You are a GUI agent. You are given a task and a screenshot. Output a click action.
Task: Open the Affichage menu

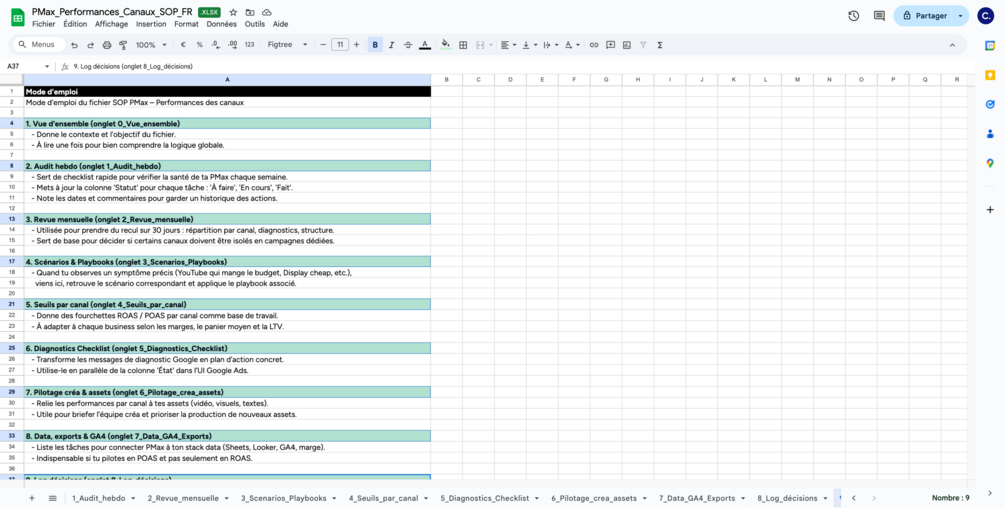112,24
